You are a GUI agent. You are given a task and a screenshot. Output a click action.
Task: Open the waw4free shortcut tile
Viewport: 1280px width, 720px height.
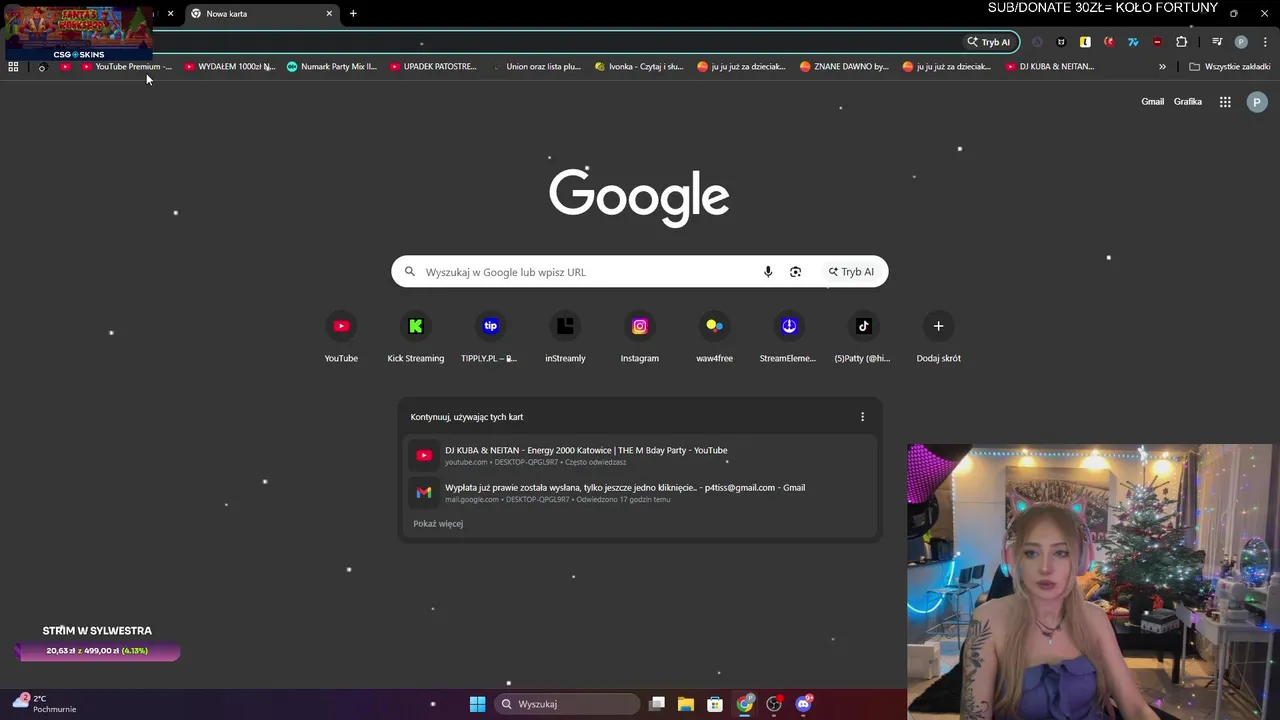(x=714, y=338)
